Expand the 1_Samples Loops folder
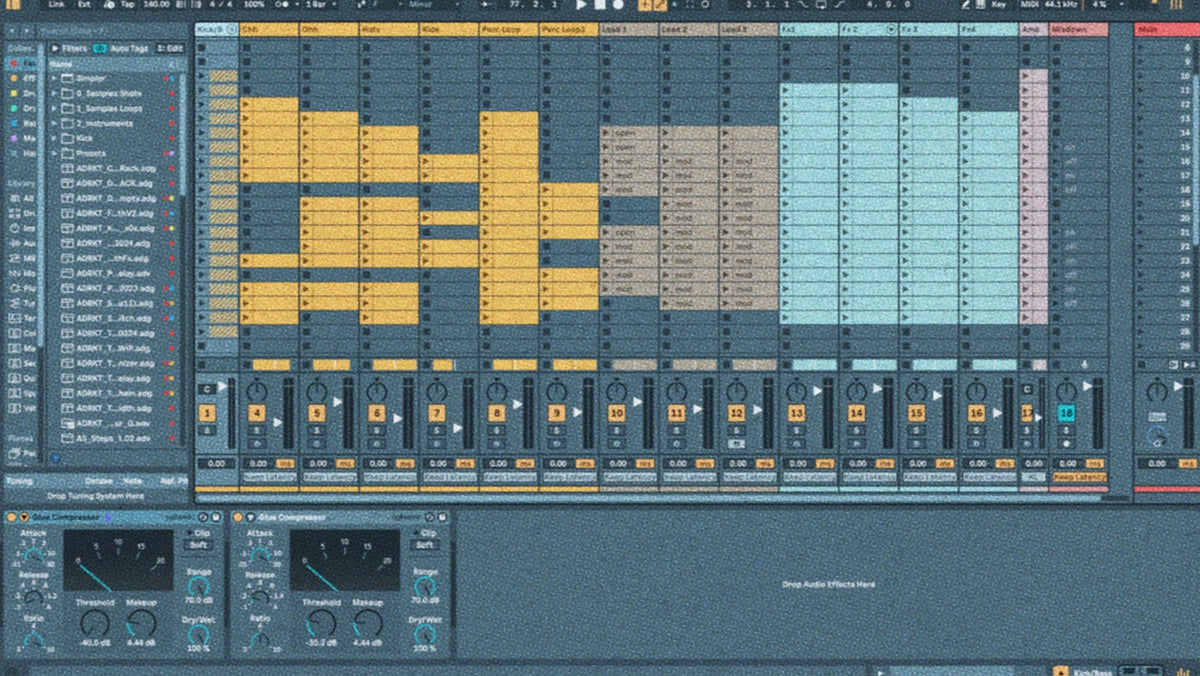The image size is (1200, 676). pos(55,108)
